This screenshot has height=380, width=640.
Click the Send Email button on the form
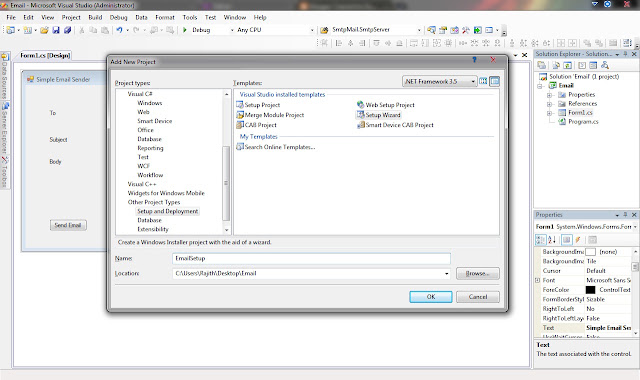[68, 225]
